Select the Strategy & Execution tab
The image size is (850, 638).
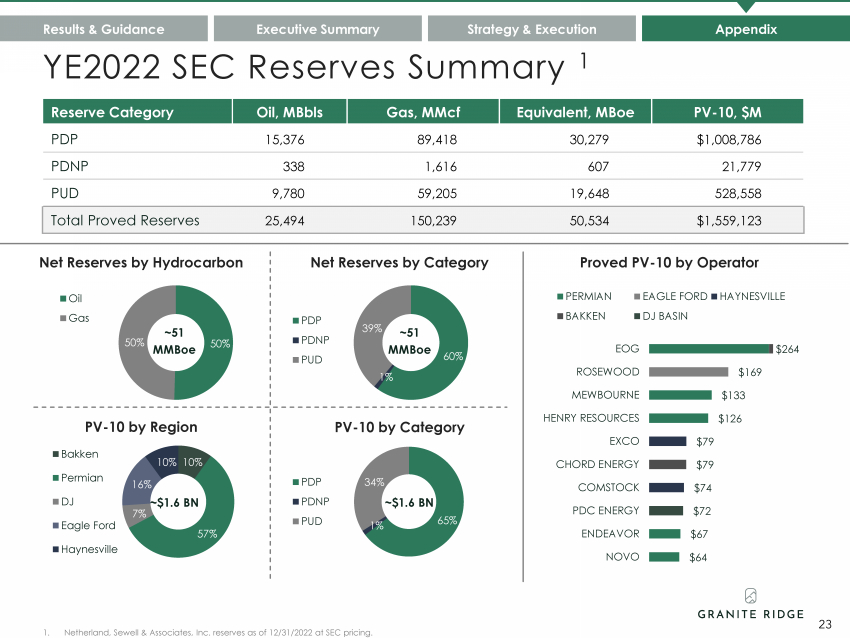point(532,29)
